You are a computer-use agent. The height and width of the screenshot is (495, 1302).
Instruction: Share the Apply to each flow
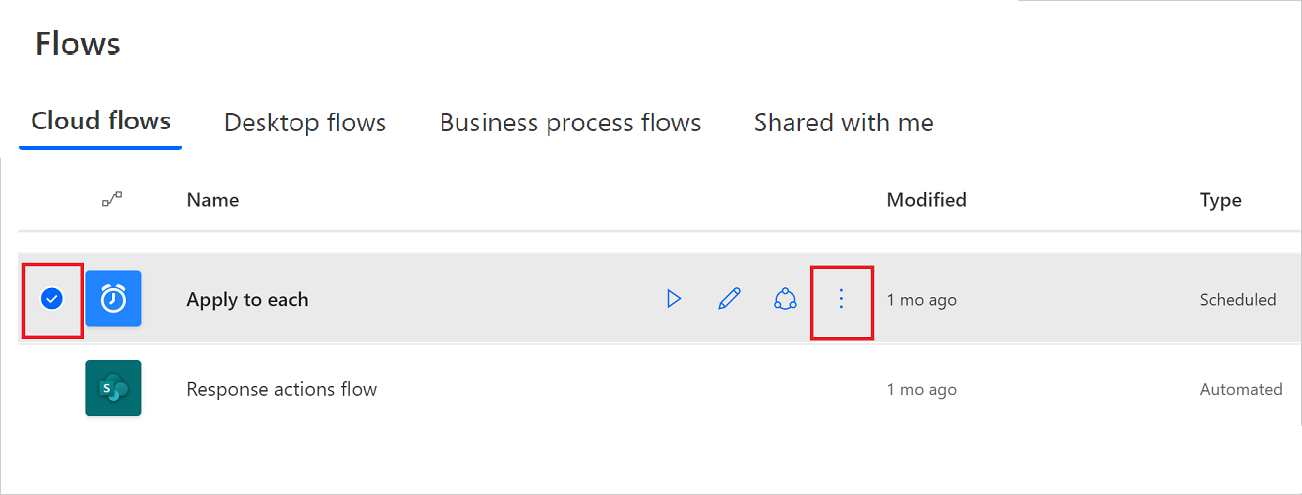pos(786,299)
